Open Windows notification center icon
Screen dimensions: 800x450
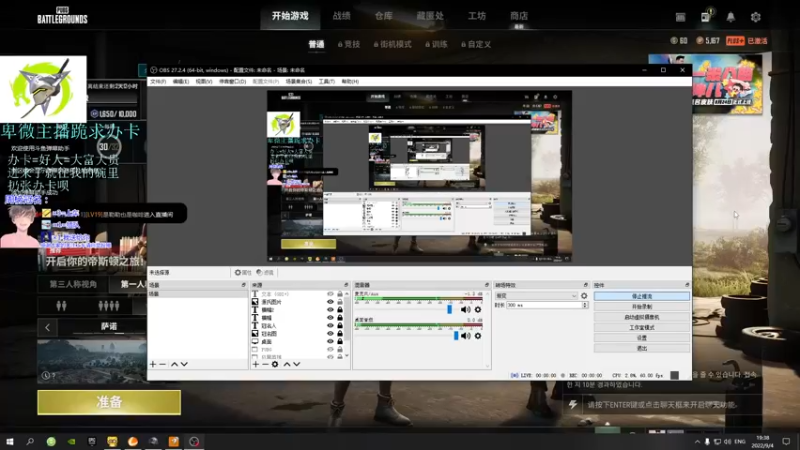[786, 441]
